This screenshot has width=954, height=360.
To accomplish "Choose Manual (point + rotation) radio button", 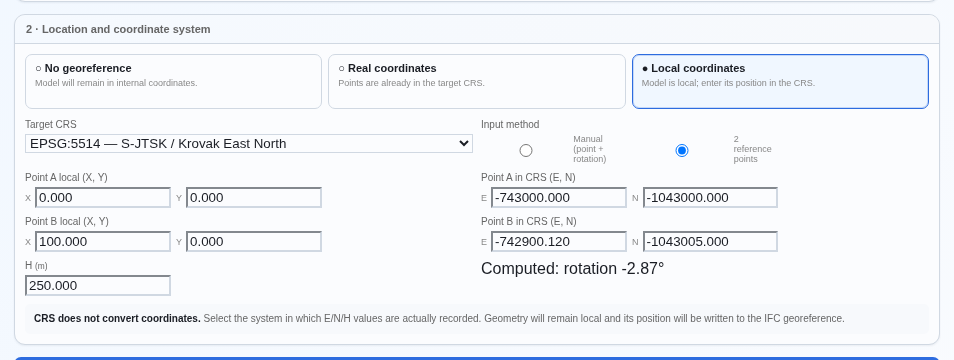I will 526,150.
